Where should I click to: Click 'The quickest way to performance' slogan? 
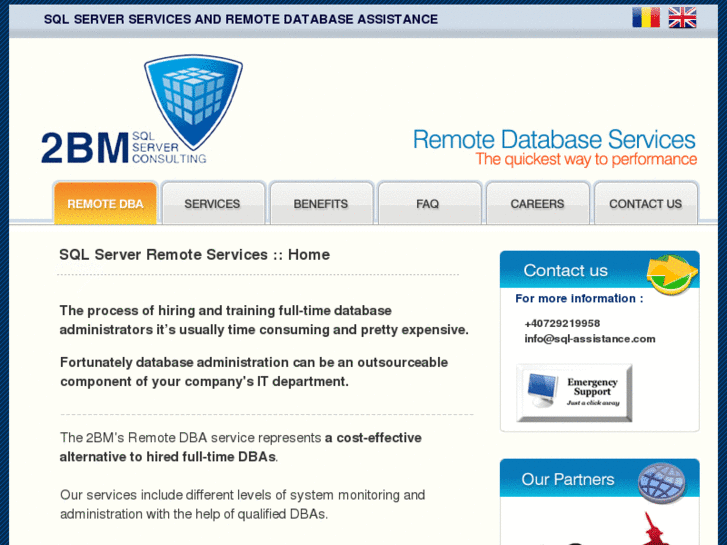pos(586,159)
